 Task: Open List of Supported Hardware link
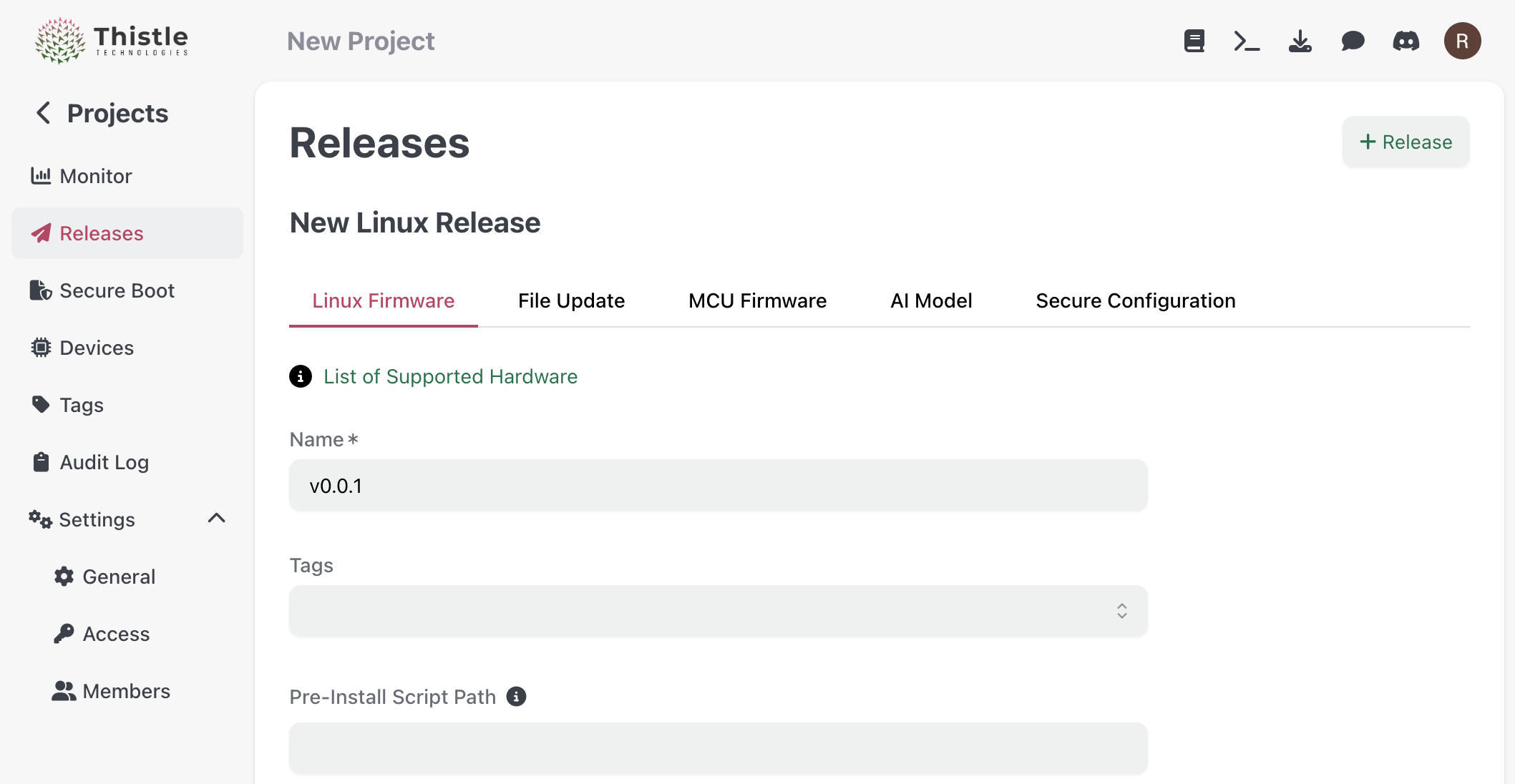coord(450,376)
